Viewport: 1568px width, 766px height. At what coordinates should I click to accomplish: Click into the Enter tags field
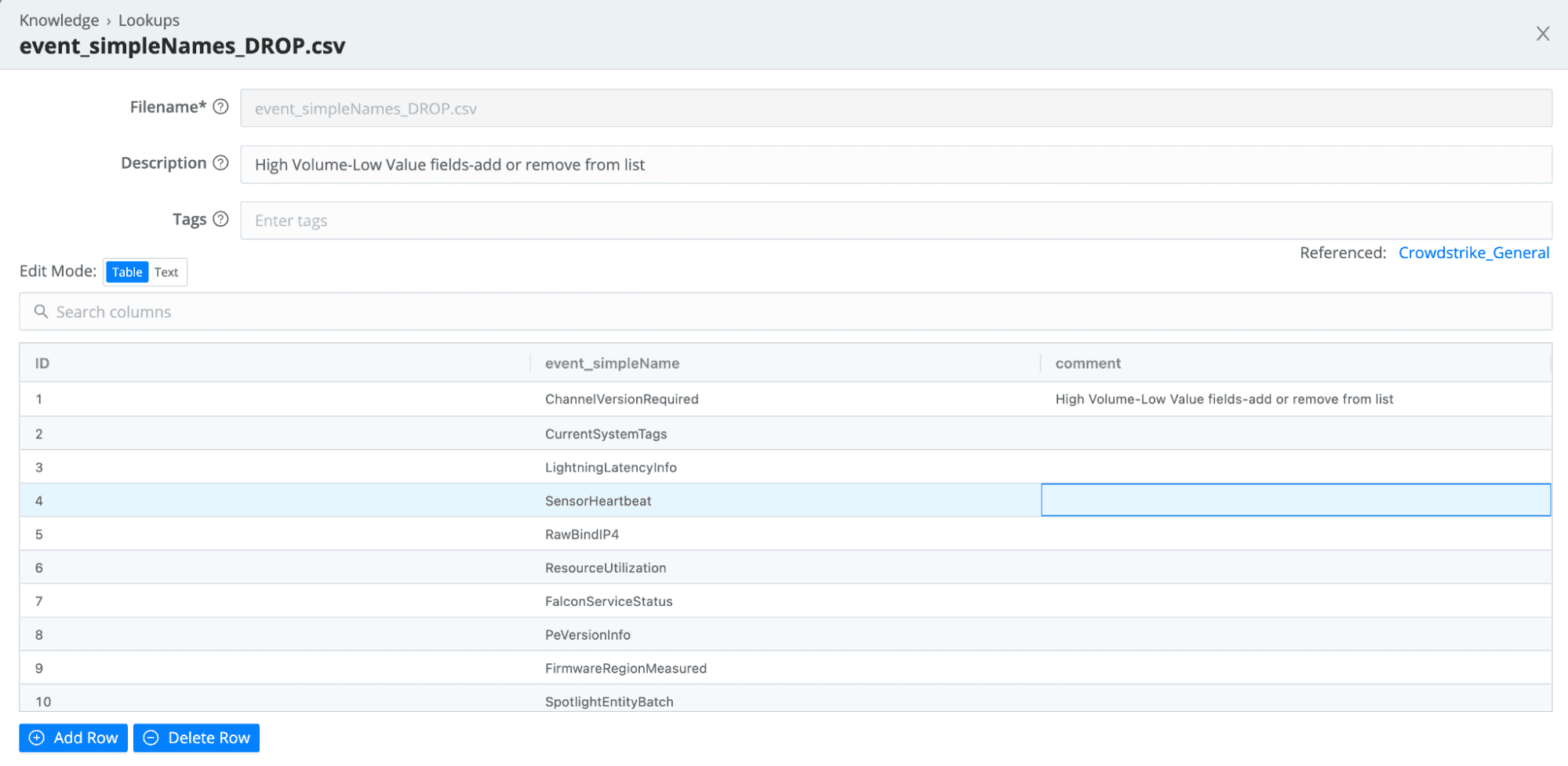click(895, 221)
